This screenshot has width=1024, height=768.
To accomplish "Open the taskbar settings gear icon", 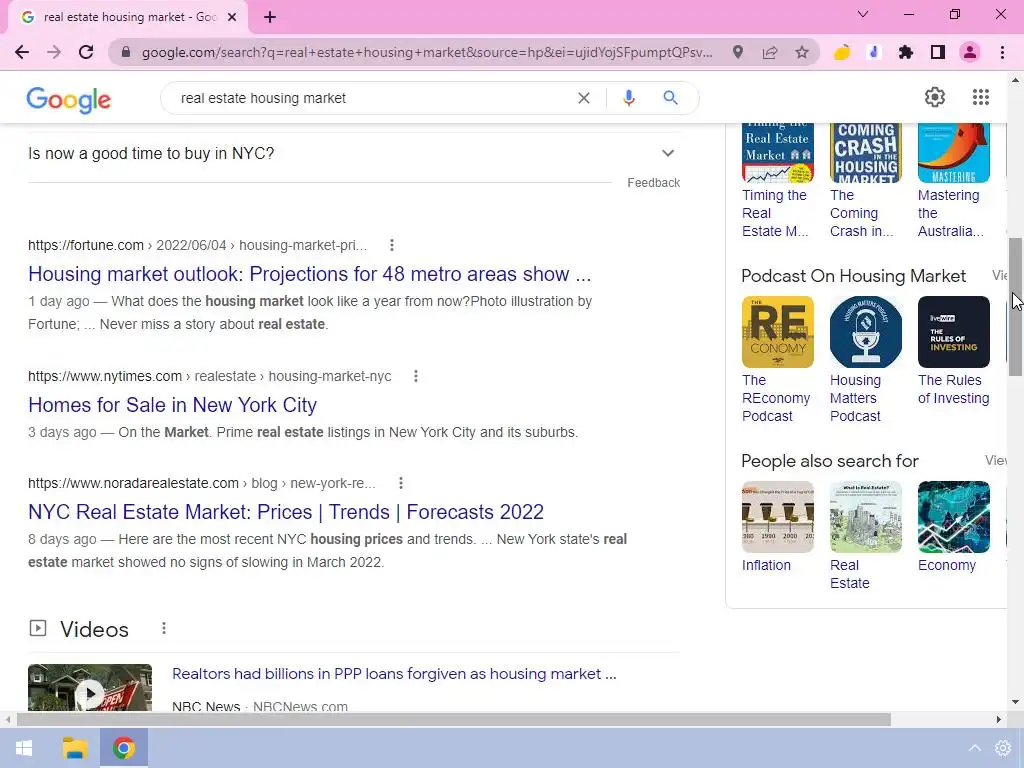I will tap(1003, 748).
